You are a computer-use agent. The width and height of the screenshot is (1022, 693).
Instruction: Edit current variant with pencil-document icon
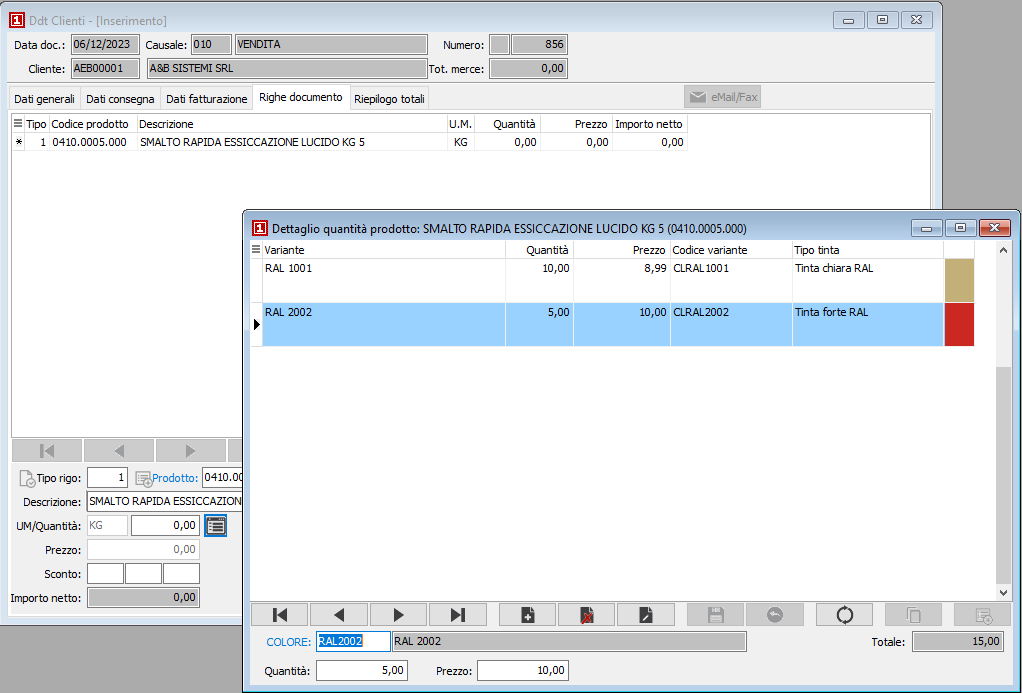tap(645, 615)
